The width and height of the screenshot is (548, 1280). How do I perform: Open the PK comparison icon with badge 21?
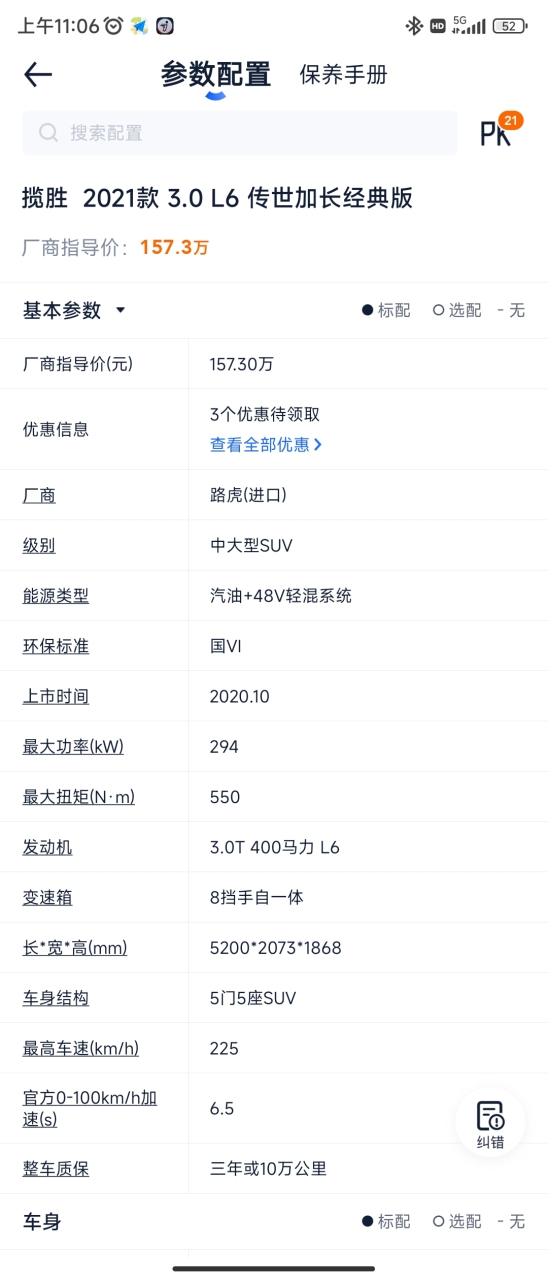coord(499,131)
